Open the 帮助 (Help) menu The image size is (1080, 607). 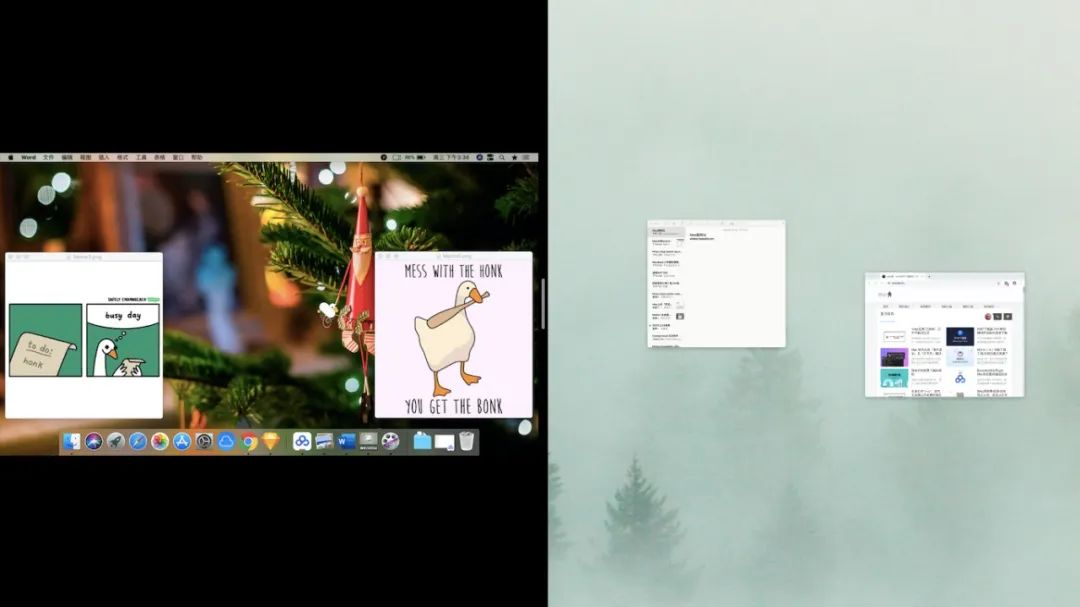click(x=197, y=157)
